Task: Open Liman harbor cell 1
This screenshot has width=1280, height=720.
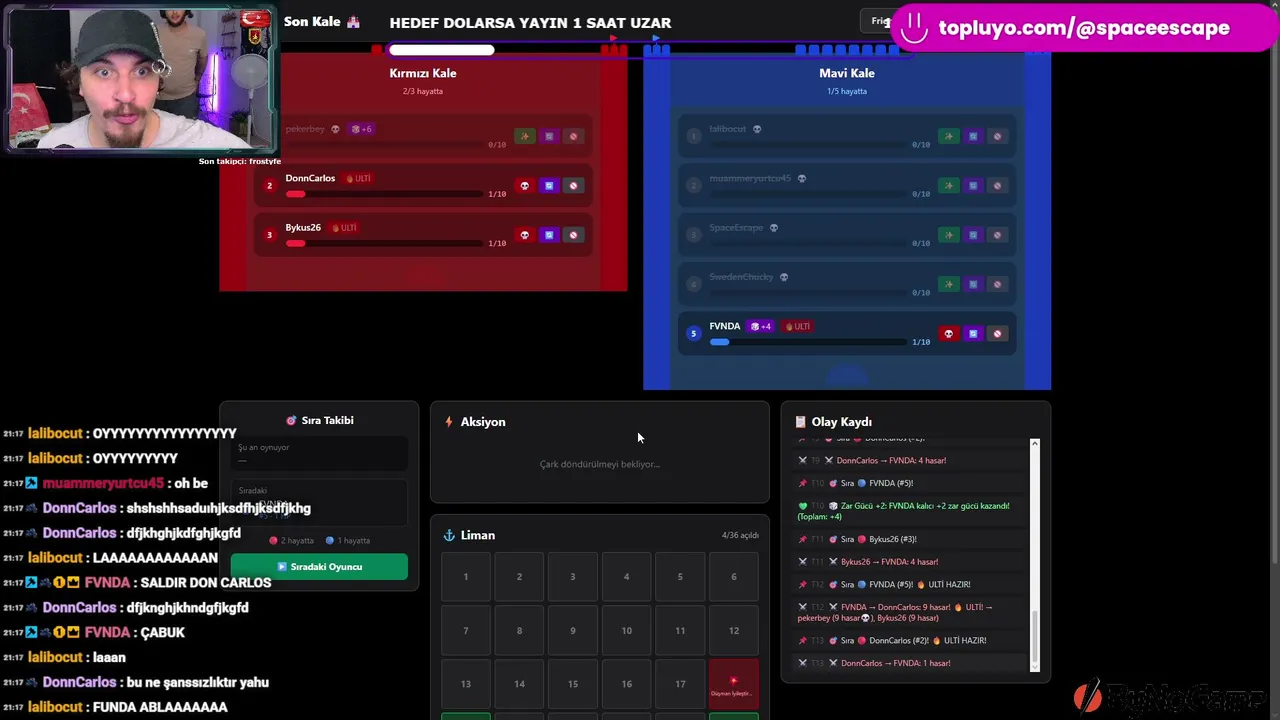Action: click(x=465, y=577)
